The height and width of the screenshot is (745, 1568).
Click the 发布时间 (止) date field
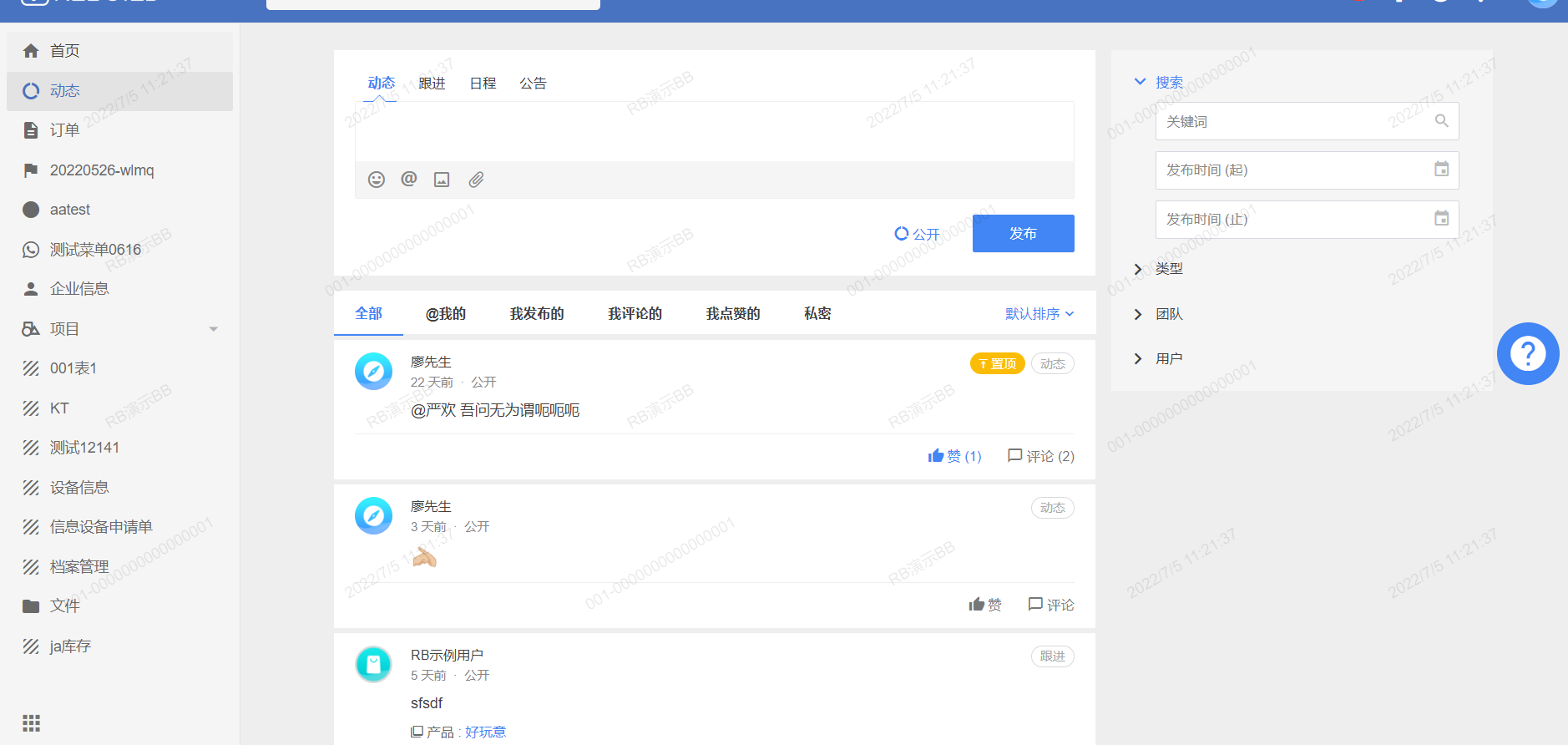click(x=1307, y=220)
